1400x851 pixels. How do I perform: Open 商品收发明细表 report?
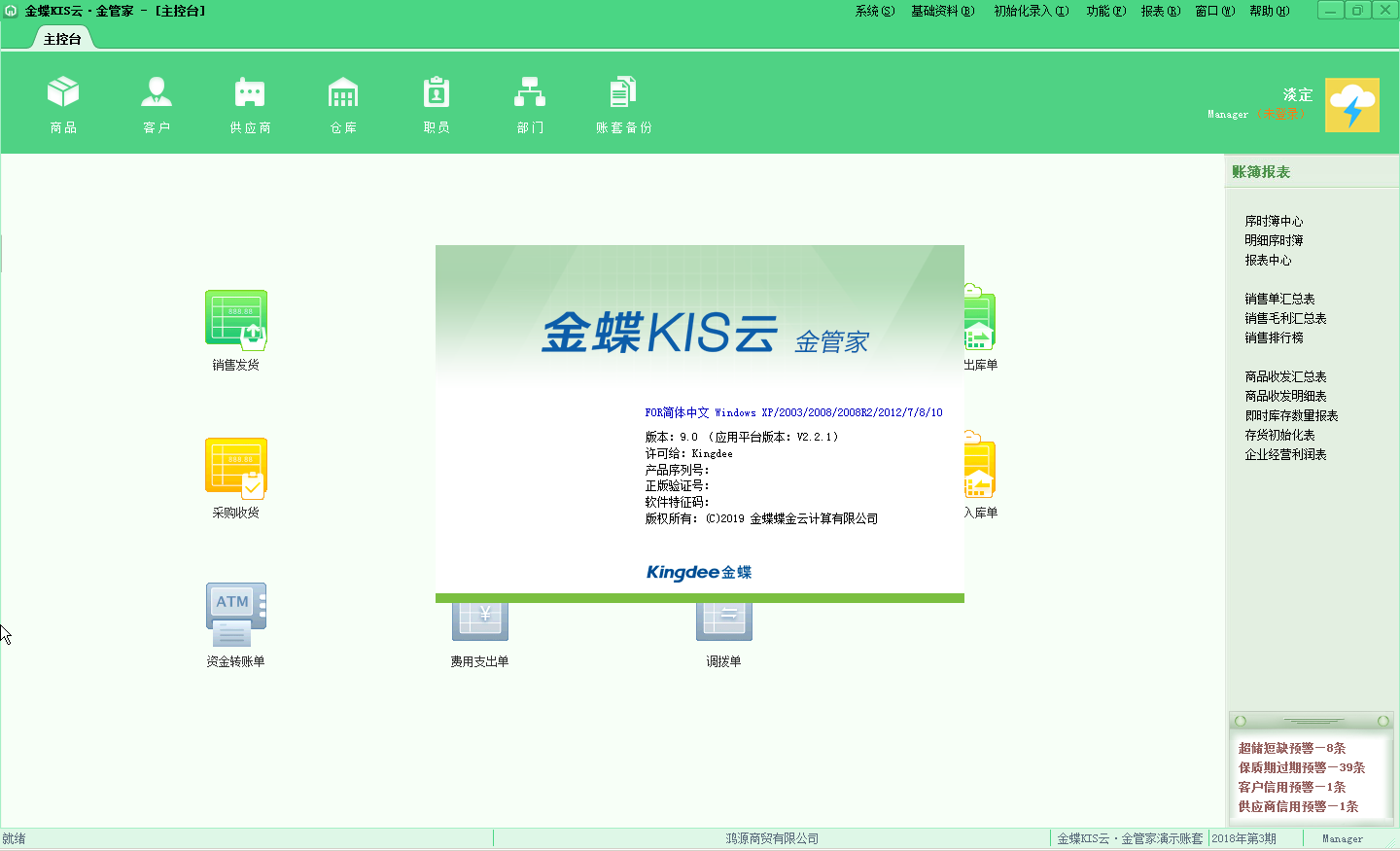(x=1285, y=396)
